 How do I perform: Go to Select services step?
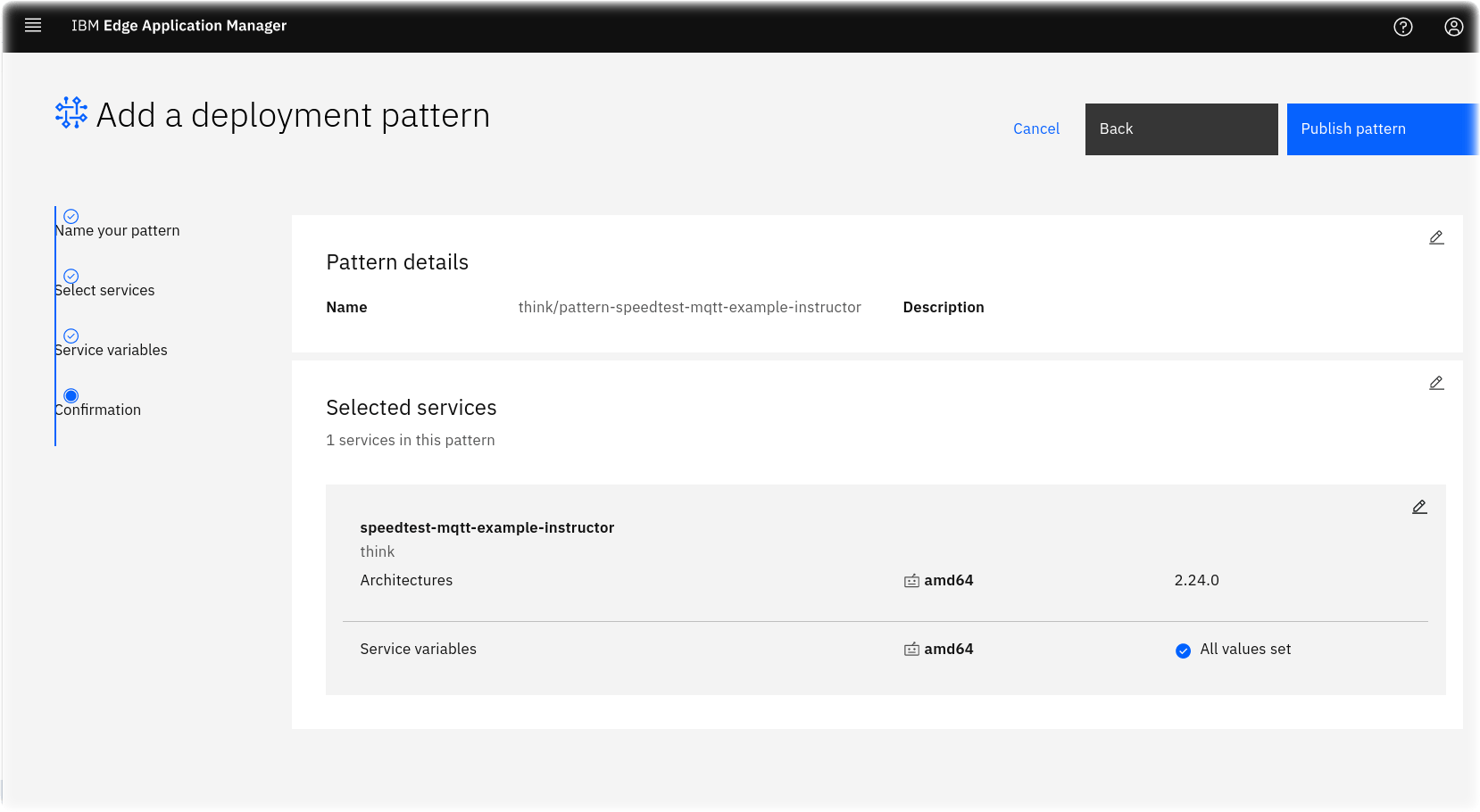point(104,290)
